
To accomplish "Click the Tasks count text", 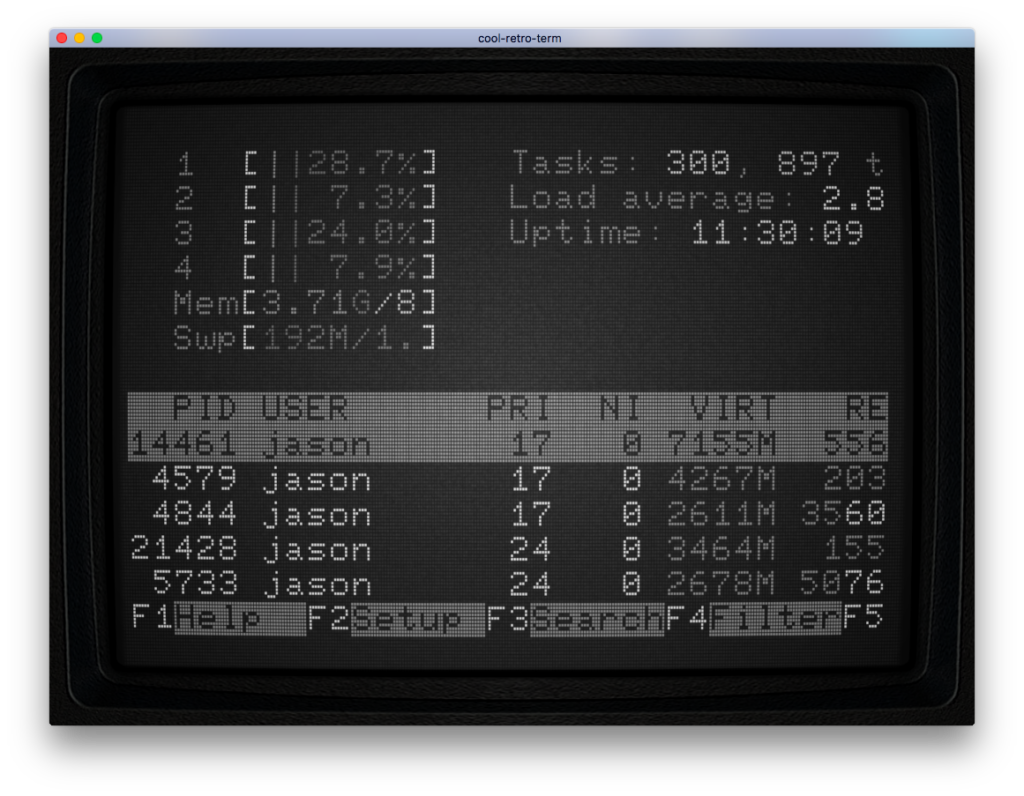I will [697, 163].
